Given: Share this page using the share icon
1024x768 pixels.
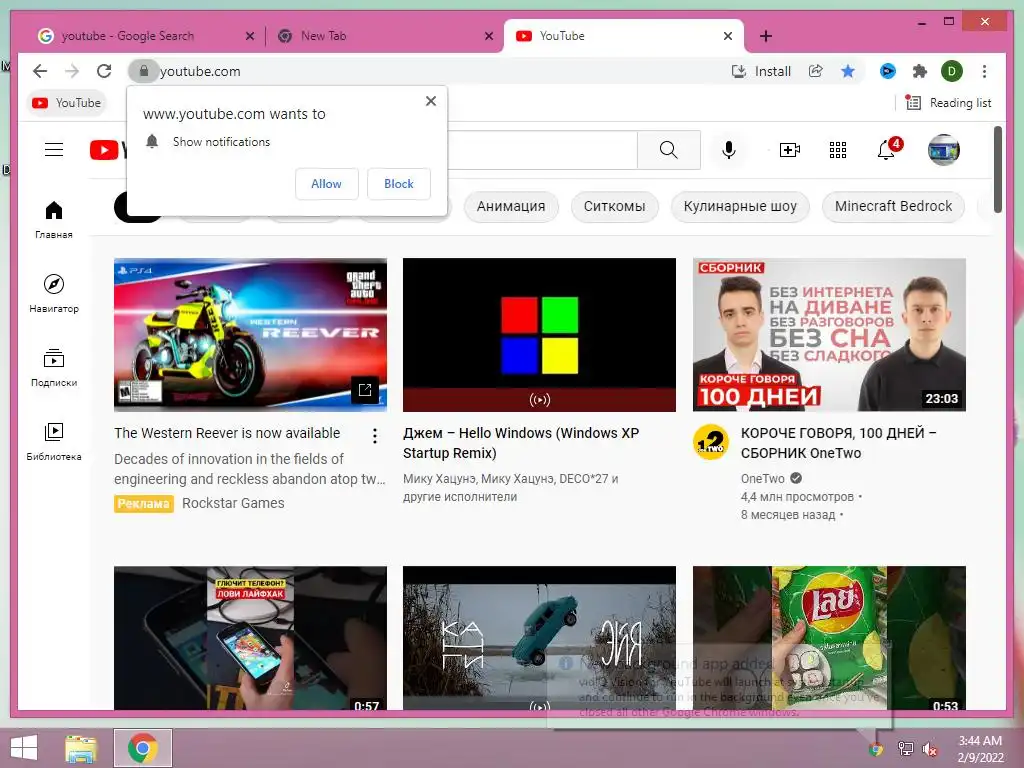Looking at the screenshot, I should (x=815, y=71).
